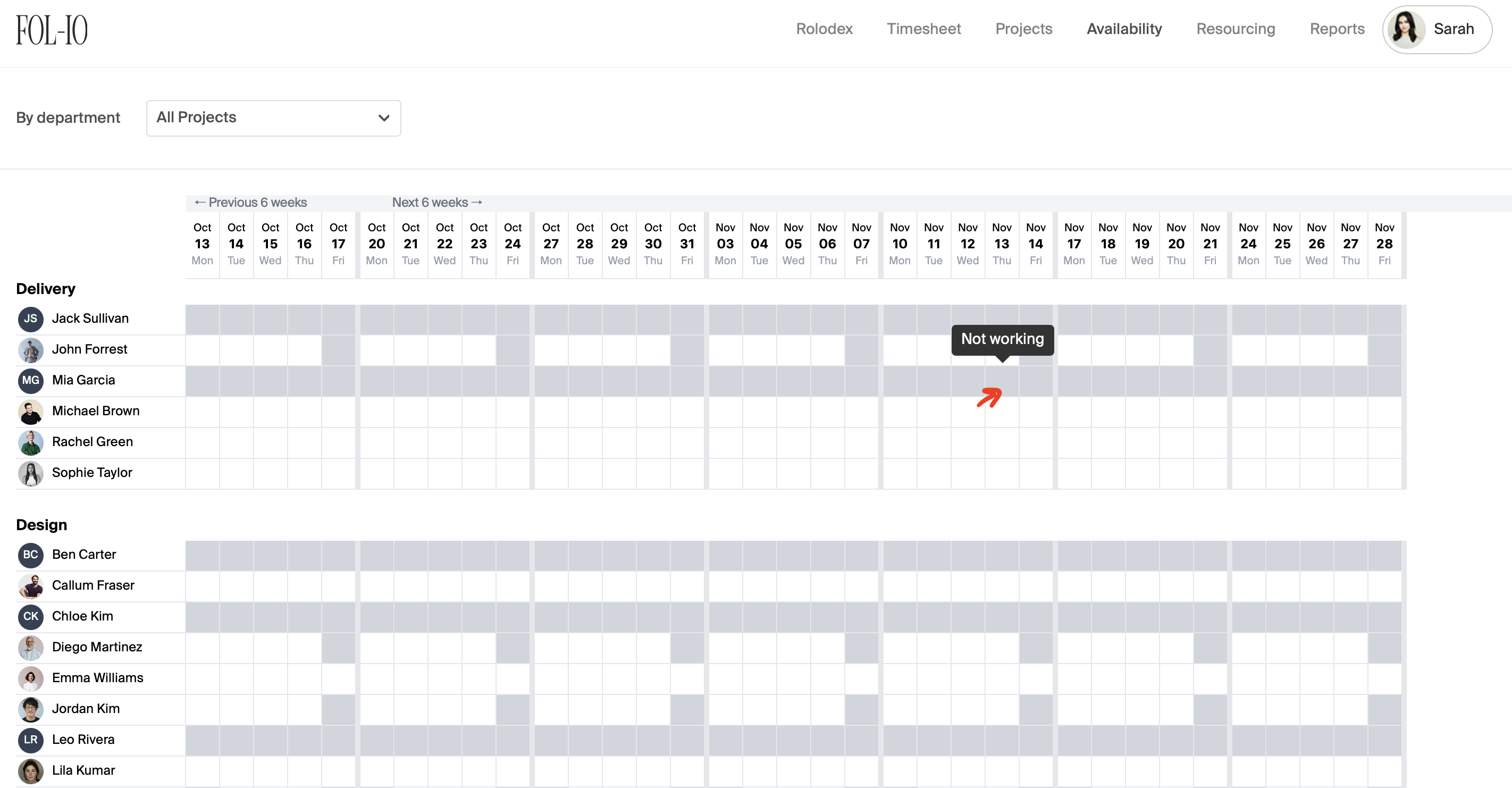Viewport: 1512px width, 788px height.
Task: Navigate to Next 6 weeks
Action: [438, 203]
